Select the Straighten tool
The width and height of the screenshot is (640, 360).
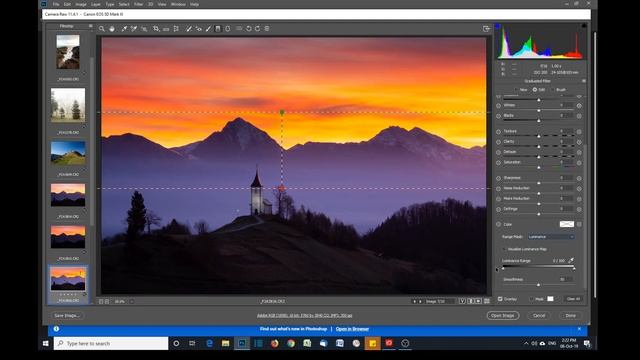point(166,29)
